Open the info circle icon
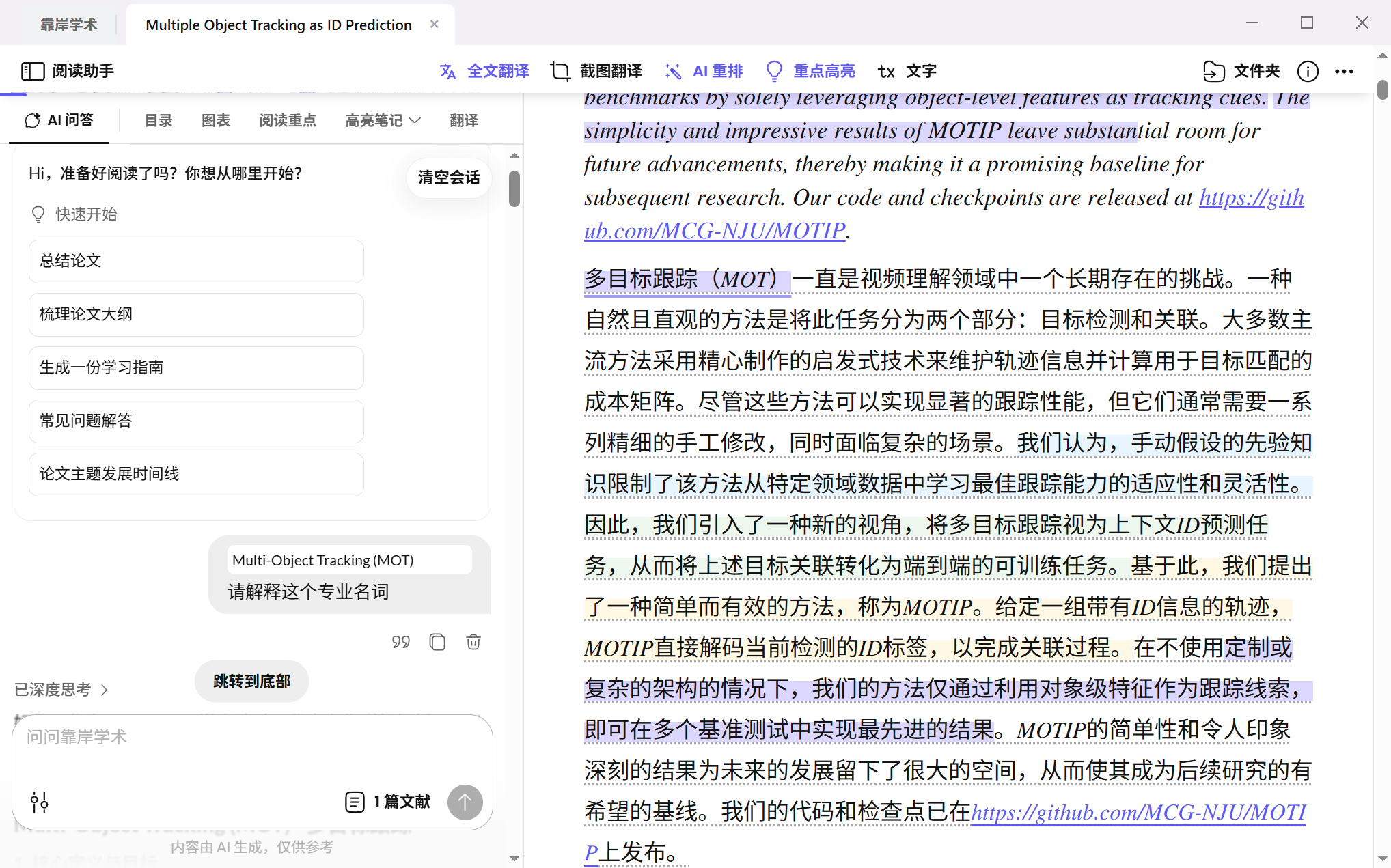This screenshot has width=1391, height=868. pos(1308,71)
